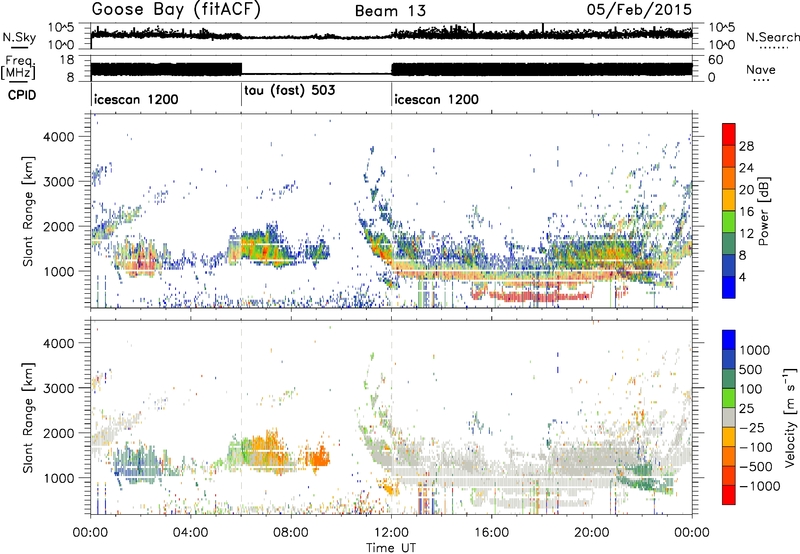Viewport: 800px width, 554px height.
Task: Click the "12:00" time tick label
Action: coord(391,533)
